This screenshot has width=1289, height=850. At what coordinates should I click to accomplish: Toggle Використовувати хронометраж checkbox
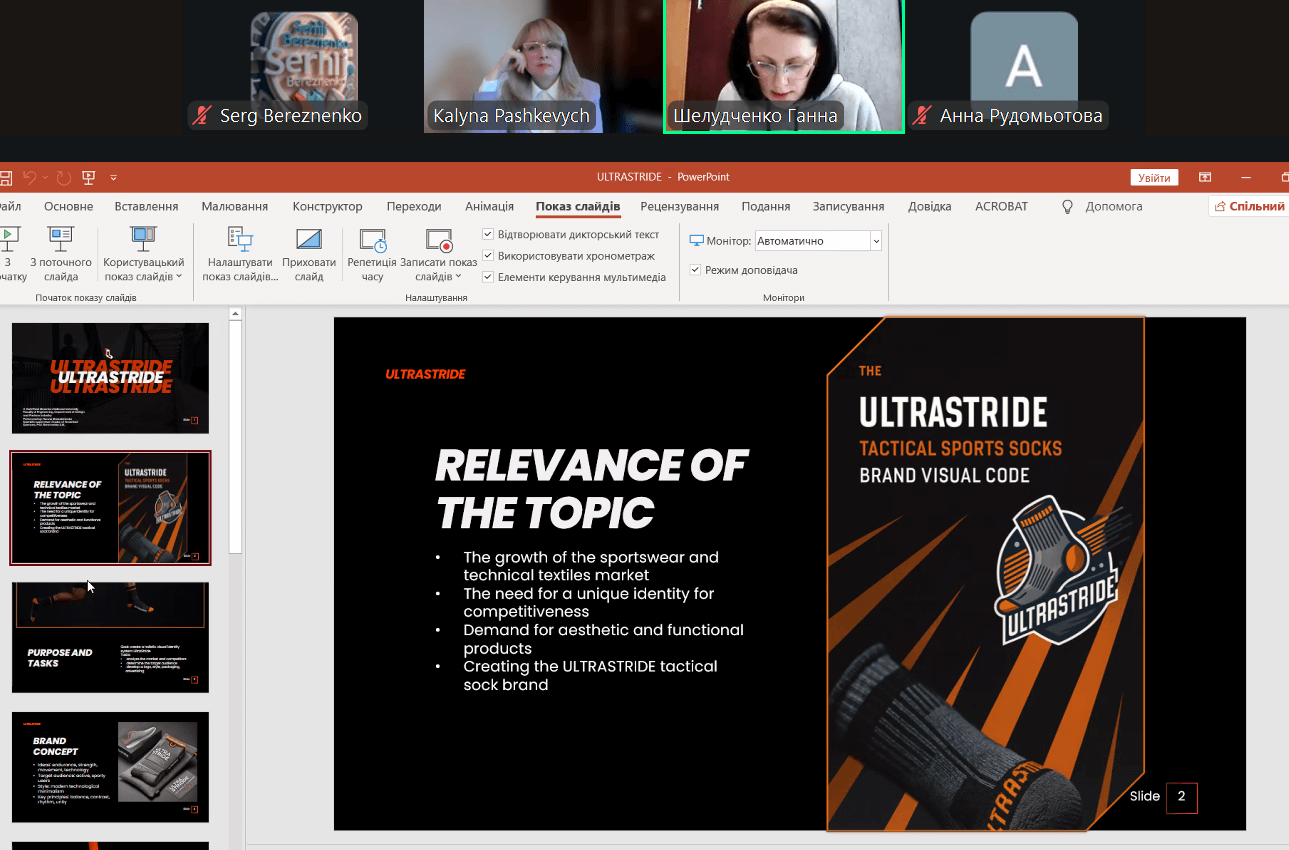click(488, 256)
